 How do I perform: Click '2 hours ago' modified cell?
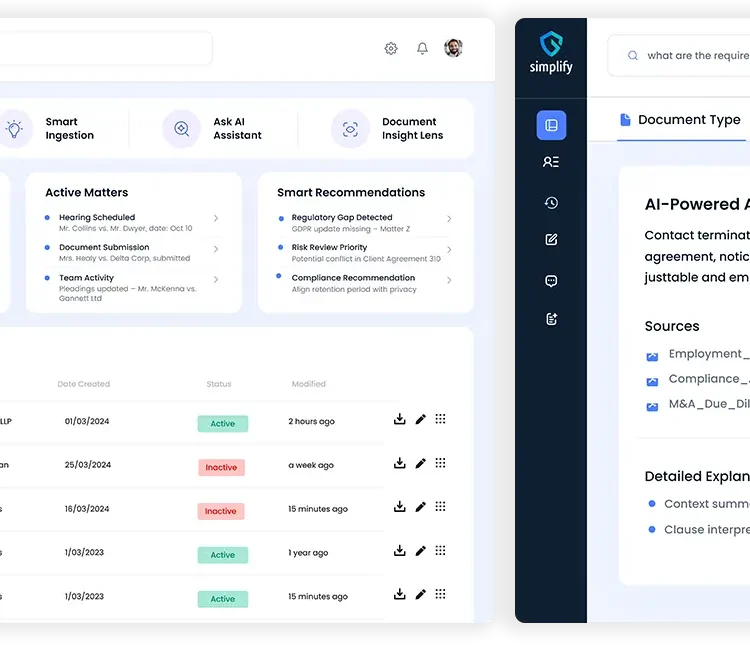pos(311,422)
